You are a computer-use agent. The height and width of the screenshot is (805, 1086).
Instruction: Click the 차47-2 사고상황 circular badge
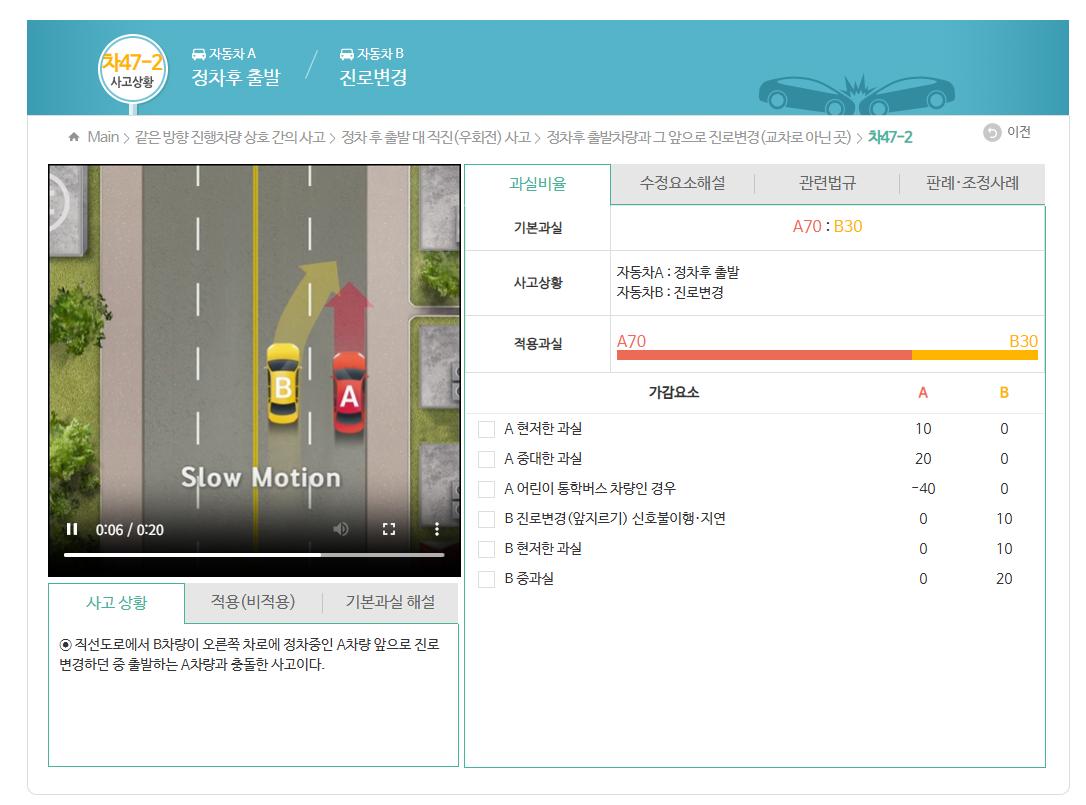(133, 69)
